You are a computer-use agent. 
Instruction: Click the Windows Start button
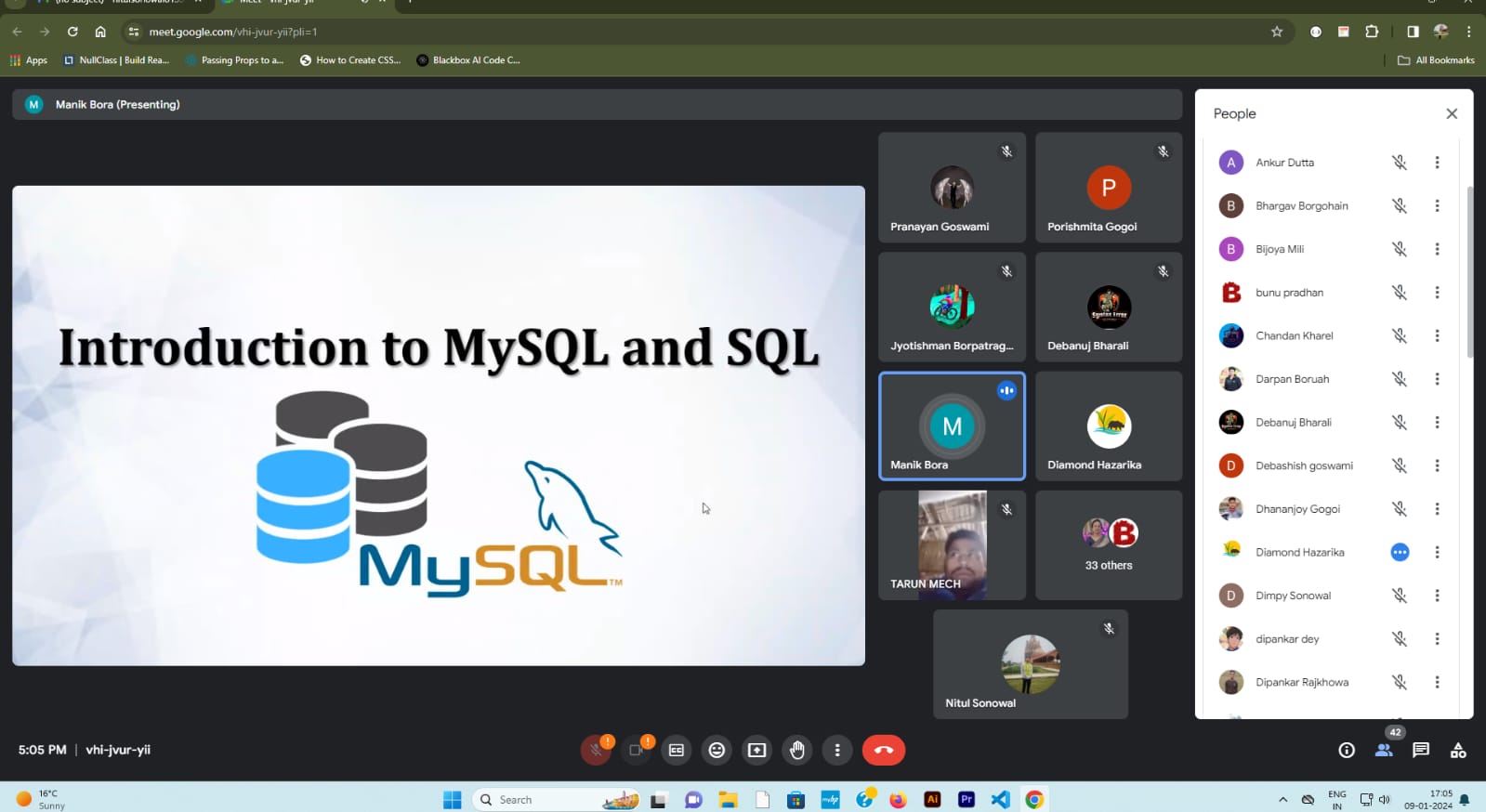[x=453, y=799]
